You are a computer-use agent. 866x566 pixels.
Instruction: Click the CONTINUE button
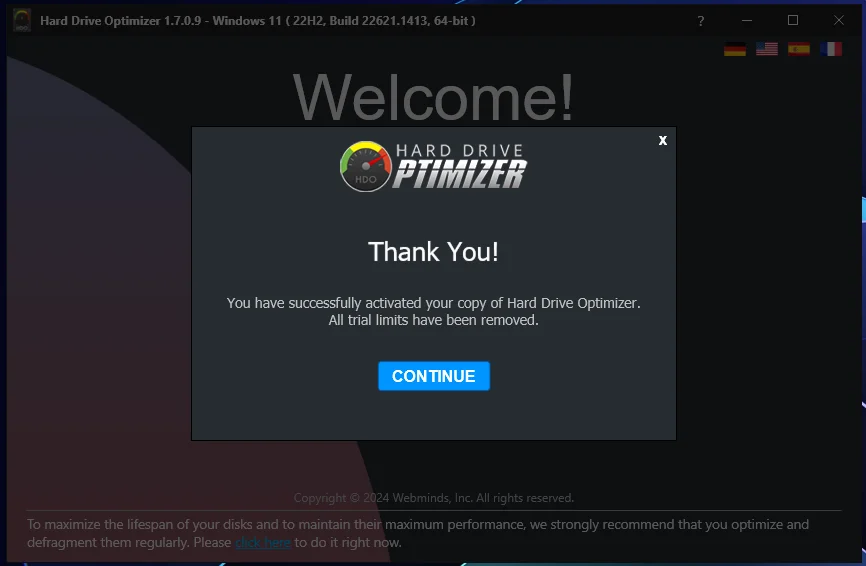click(x=434, y=376)
